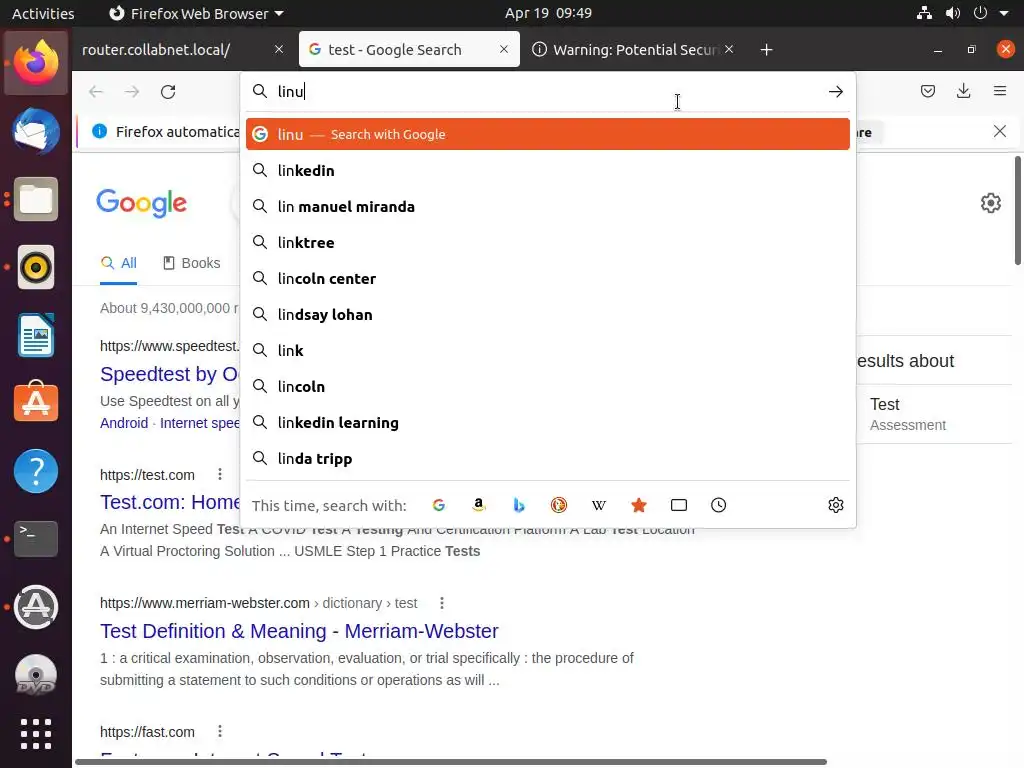Open the Firefox hamburger menu
Screen dimensions: 1024x768
click(1000, 91)
